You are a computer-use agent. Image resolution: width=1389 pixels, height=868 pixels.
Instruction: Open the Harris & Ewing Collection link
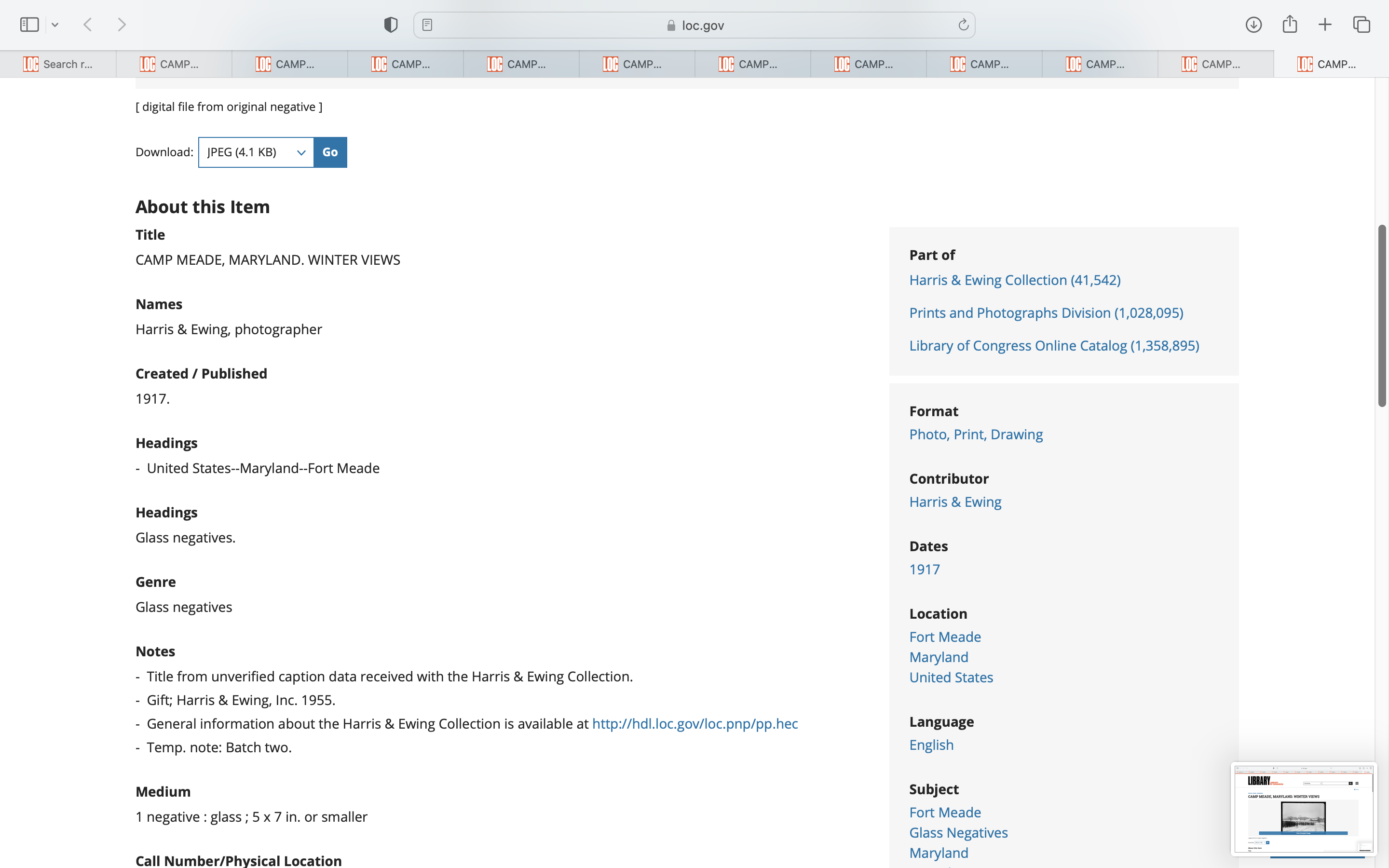click(1014, 280)
